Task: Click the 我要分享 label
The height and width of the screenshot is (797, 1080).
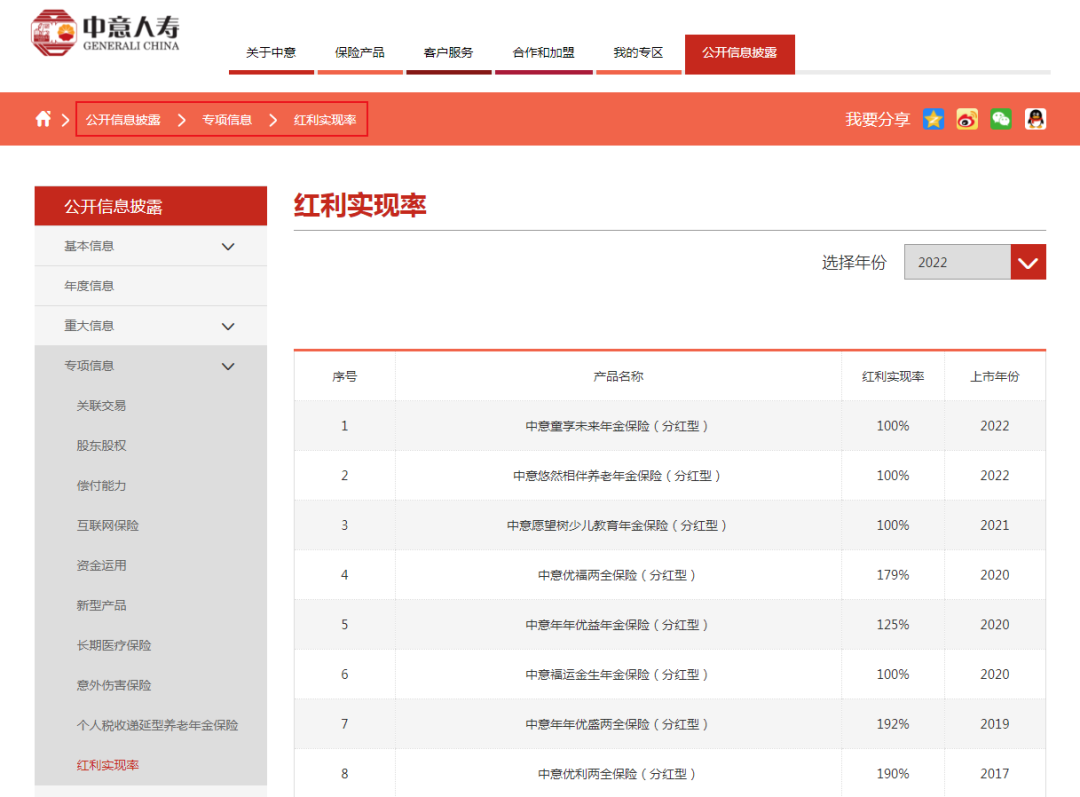Action: (x=878, y=120)
